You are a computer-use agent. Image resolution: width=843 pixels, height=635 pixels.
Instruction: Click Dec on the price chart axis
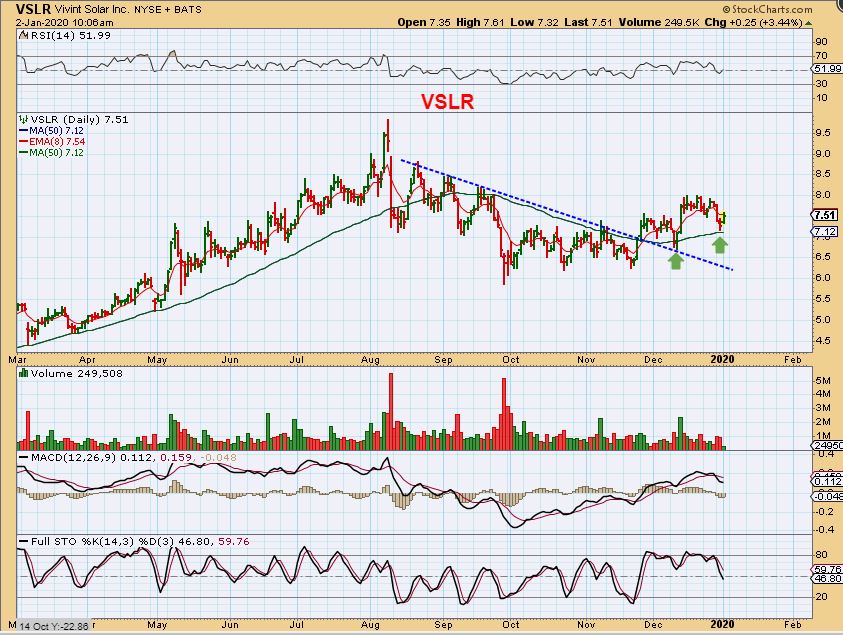click(653, 360)
